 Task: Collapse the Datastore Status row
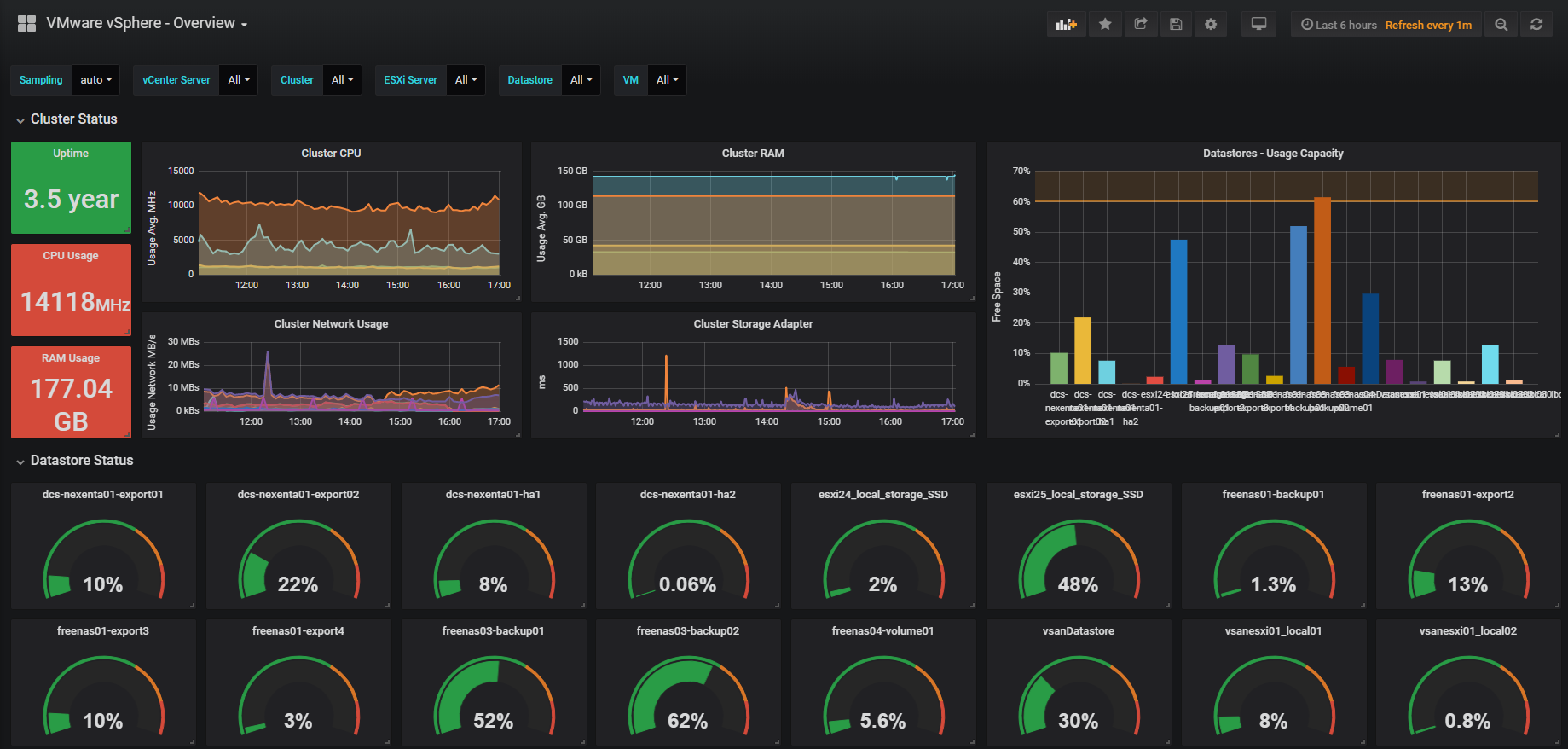[x=74, y=461]
